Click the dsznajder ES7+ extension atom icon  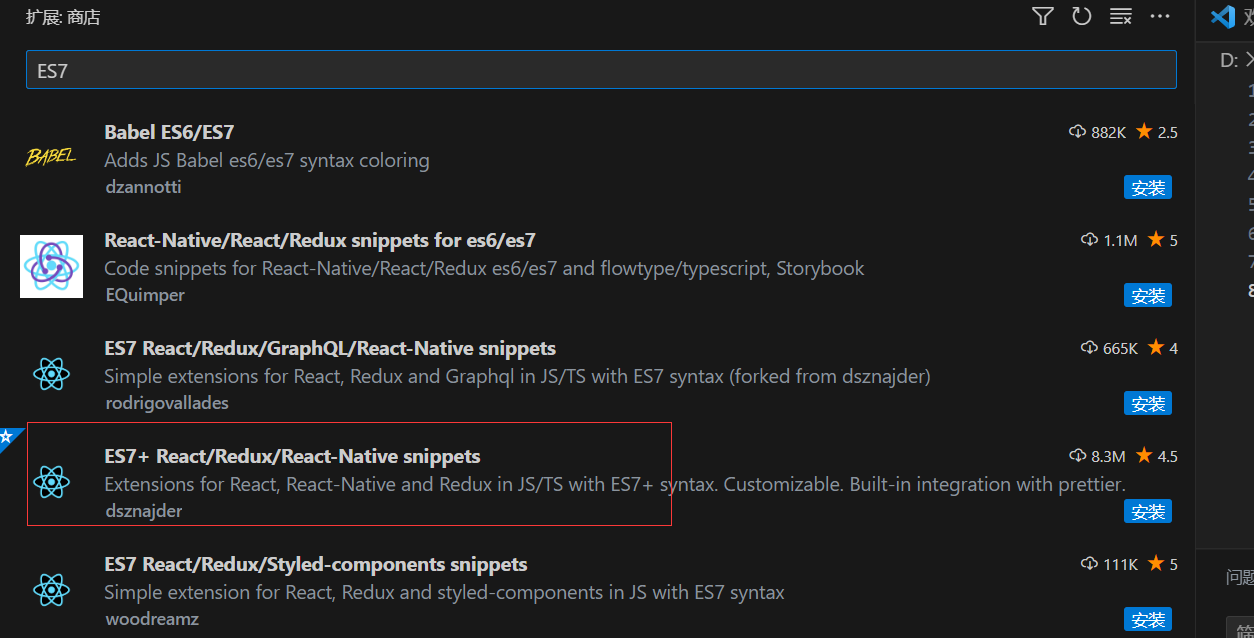(x=51, y=483)
